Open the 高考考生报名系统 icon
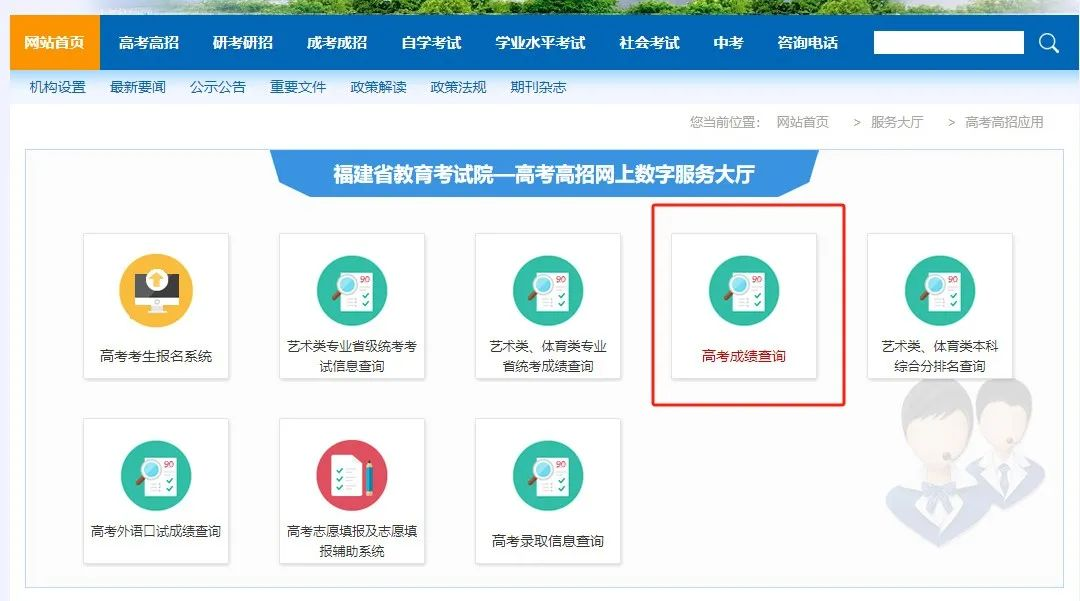 coord(156,305)
